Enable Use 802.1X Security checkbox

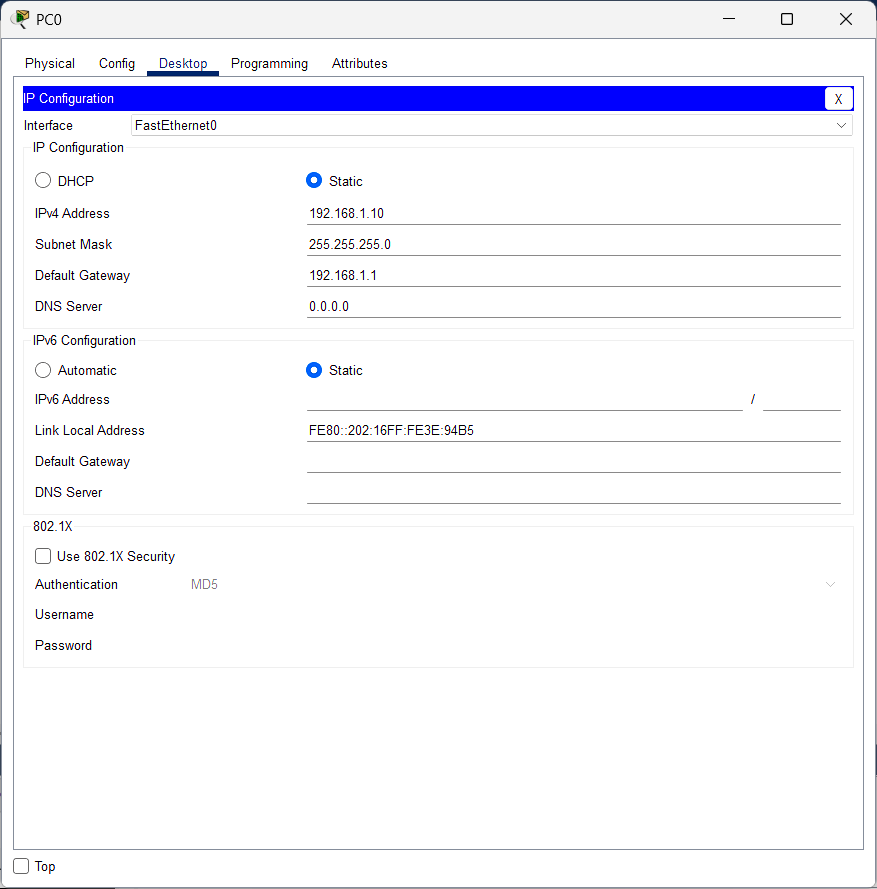[x=43, y=556]
